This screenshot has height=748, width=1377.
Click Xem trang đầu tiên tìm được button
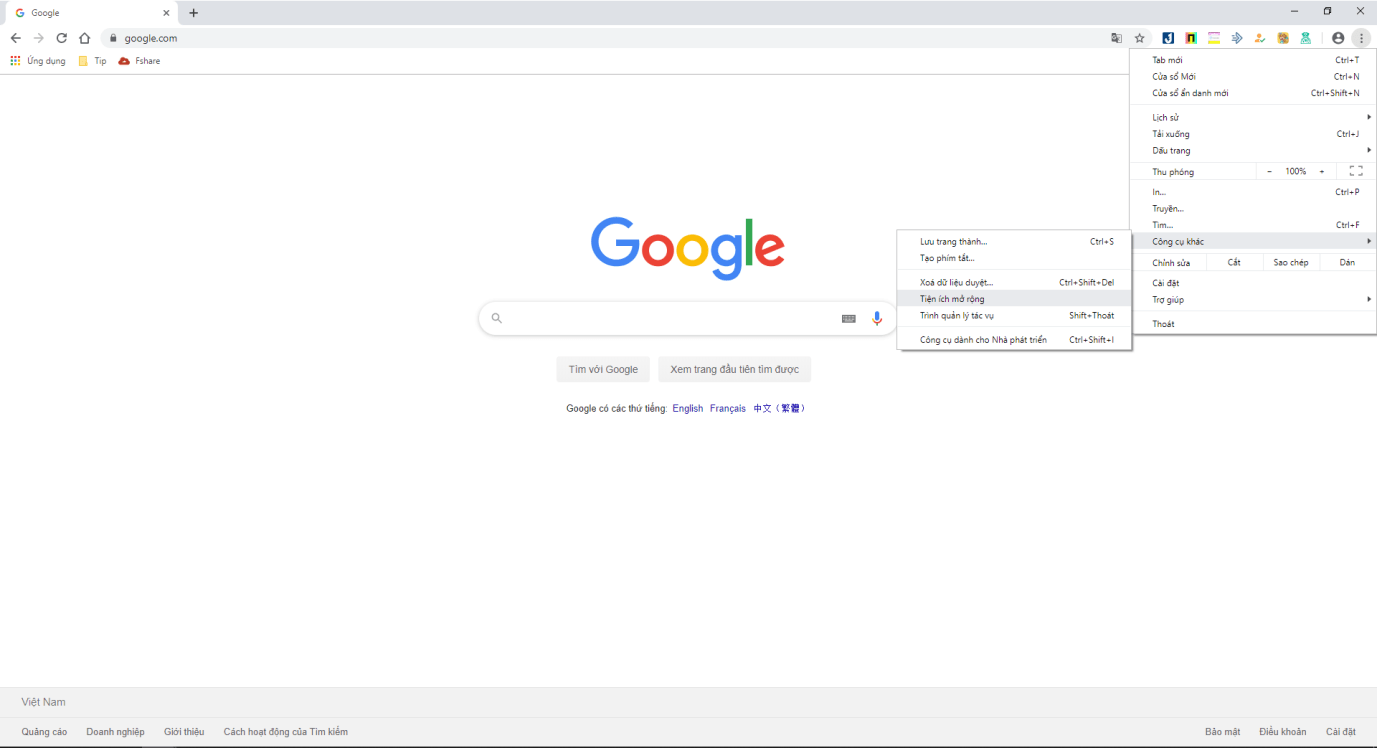point(734,370)
